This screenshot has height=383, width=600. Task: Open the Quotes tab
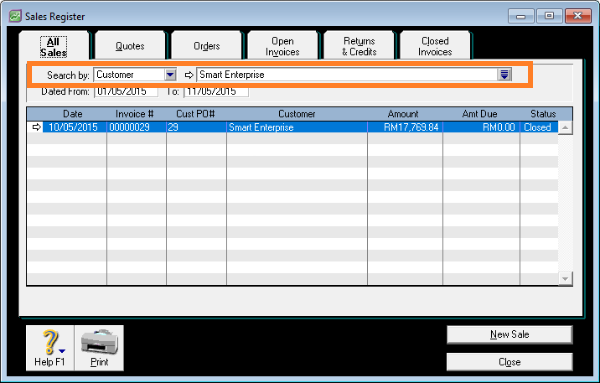click(x=130, y=46)
